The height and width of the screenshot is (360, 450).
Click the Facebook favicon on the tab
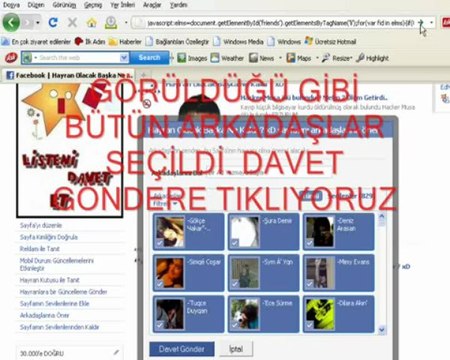(10, 75)
